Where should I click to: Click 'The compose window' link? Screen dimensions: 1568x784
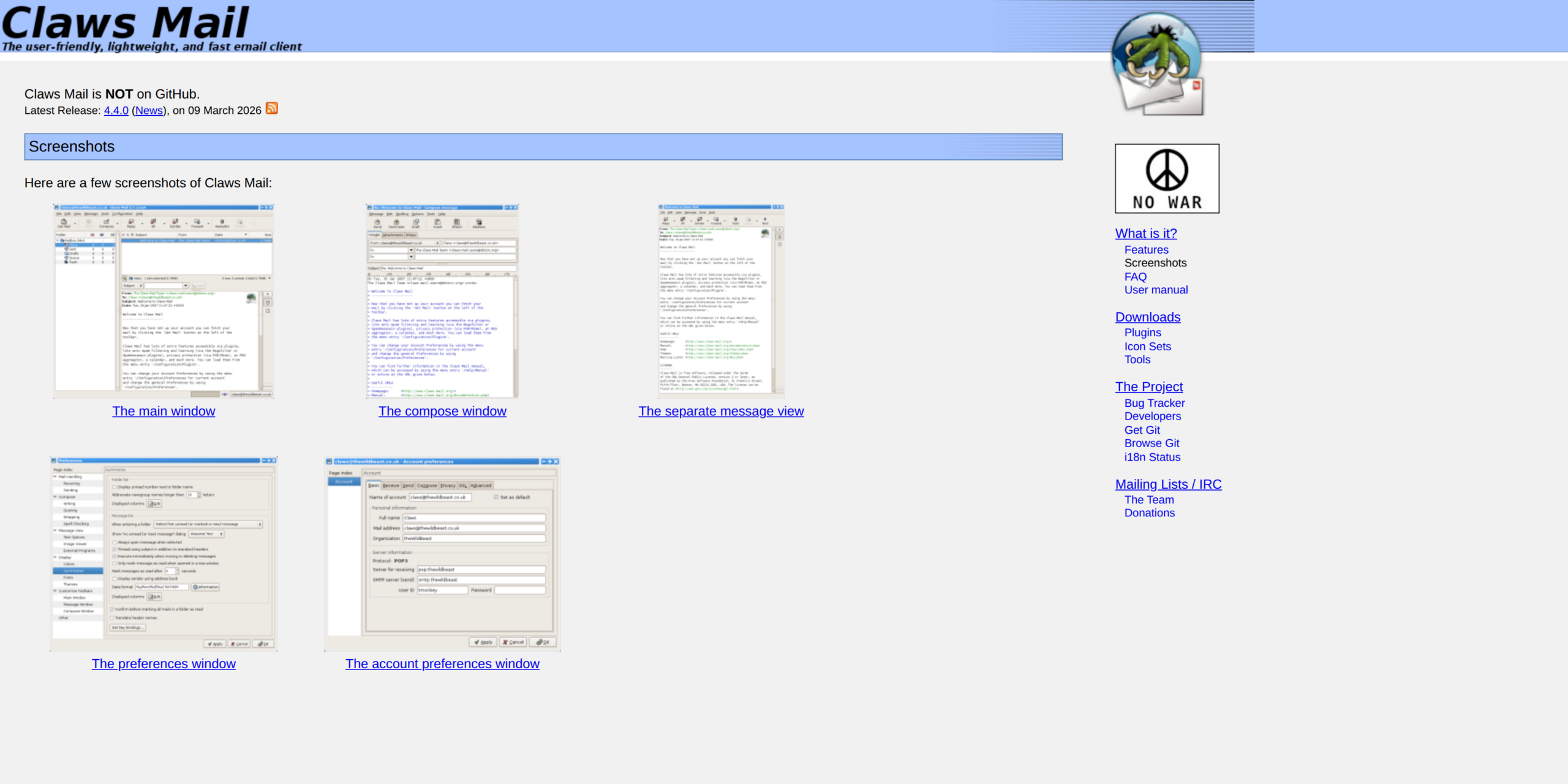coord(442,412)
